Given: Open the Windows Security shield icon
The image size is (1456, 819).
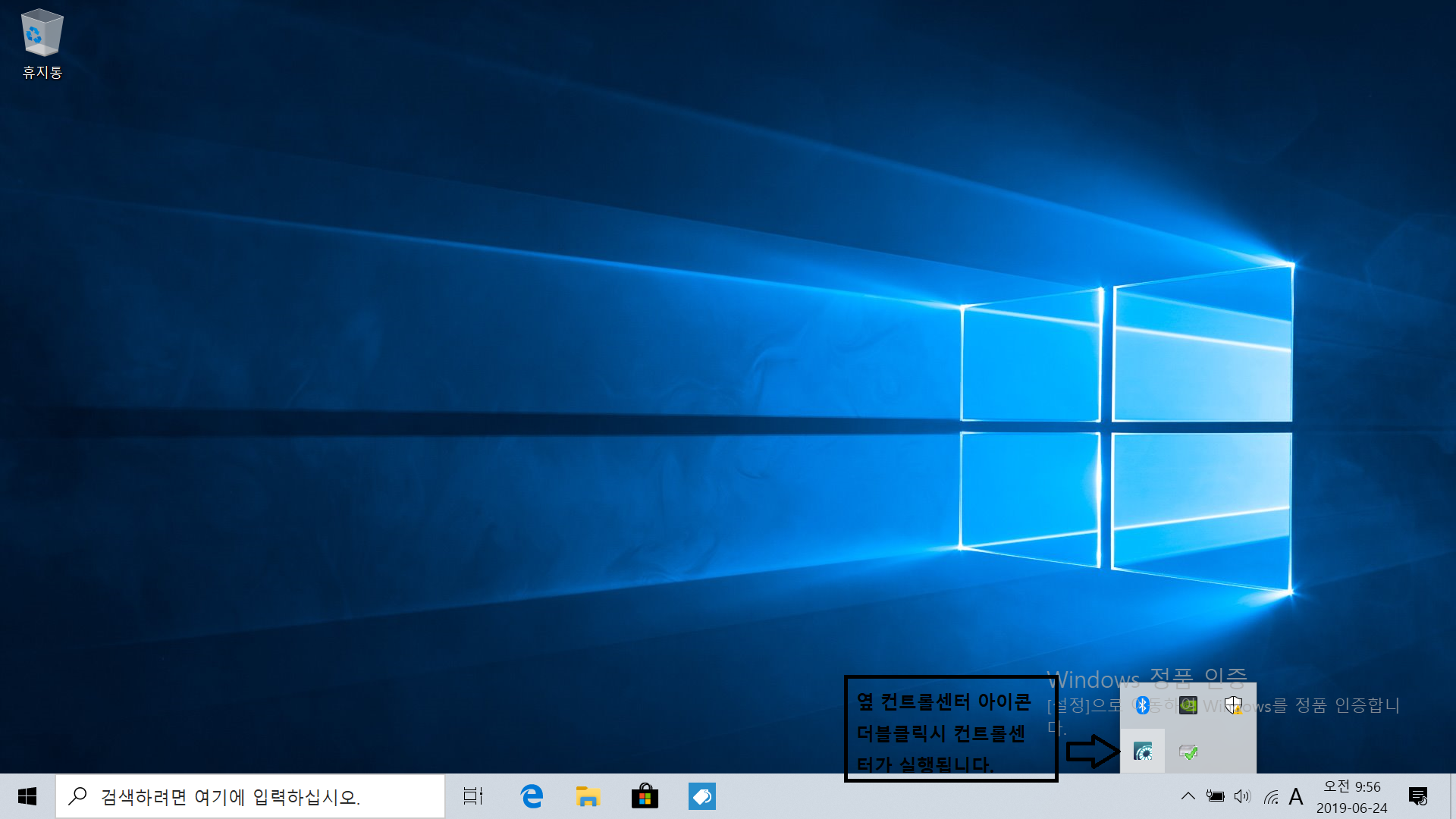Looking at the screenshot, I should (x=1233, y=705).
